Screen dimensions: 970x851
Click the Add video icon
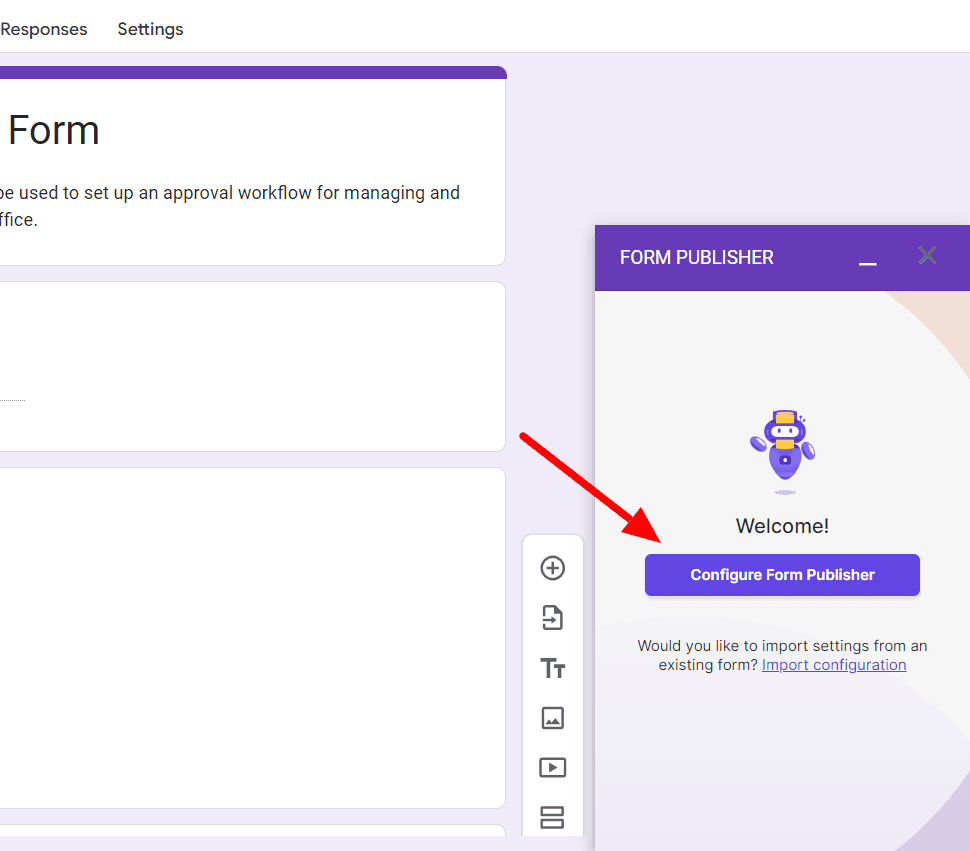click(x=552, y=768)
